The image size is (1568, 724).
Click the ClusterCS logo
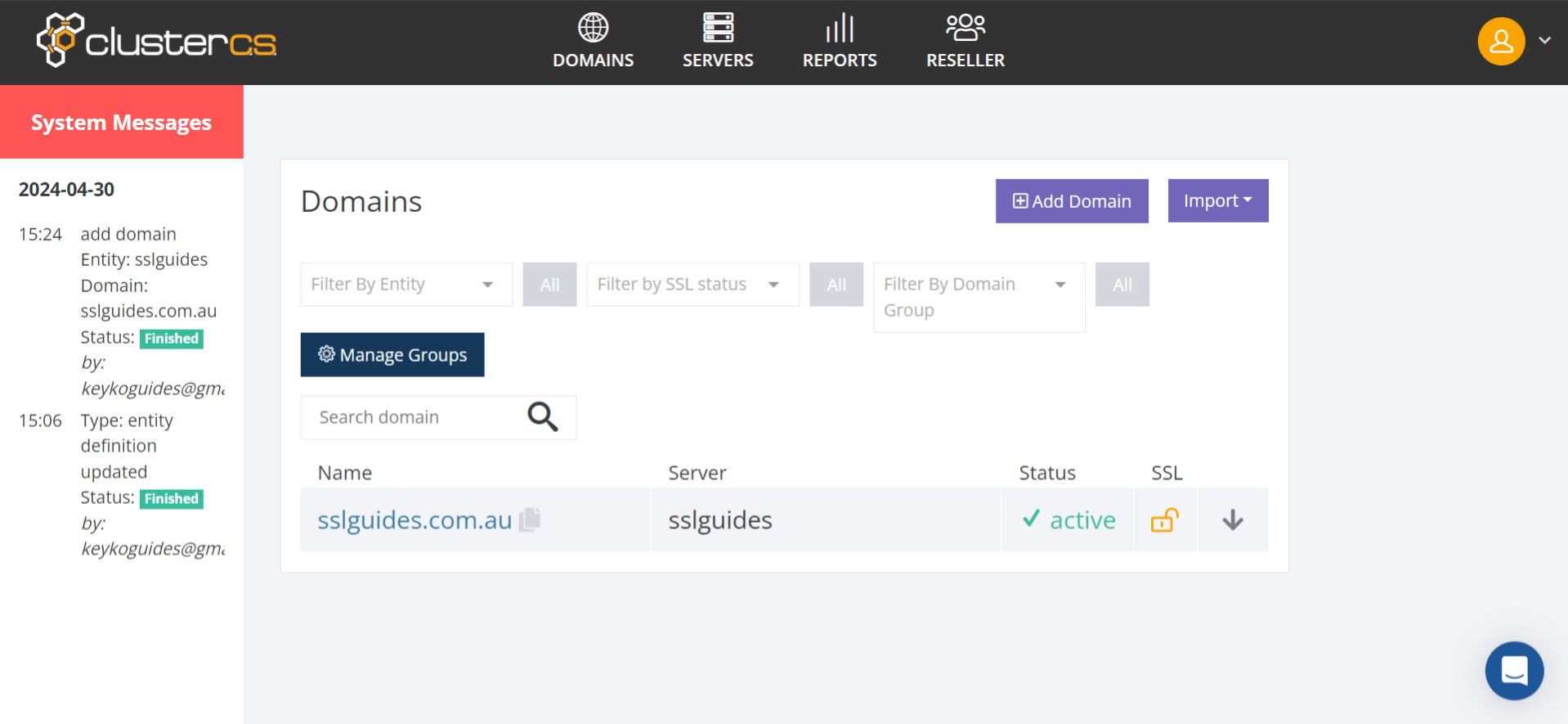157,41
